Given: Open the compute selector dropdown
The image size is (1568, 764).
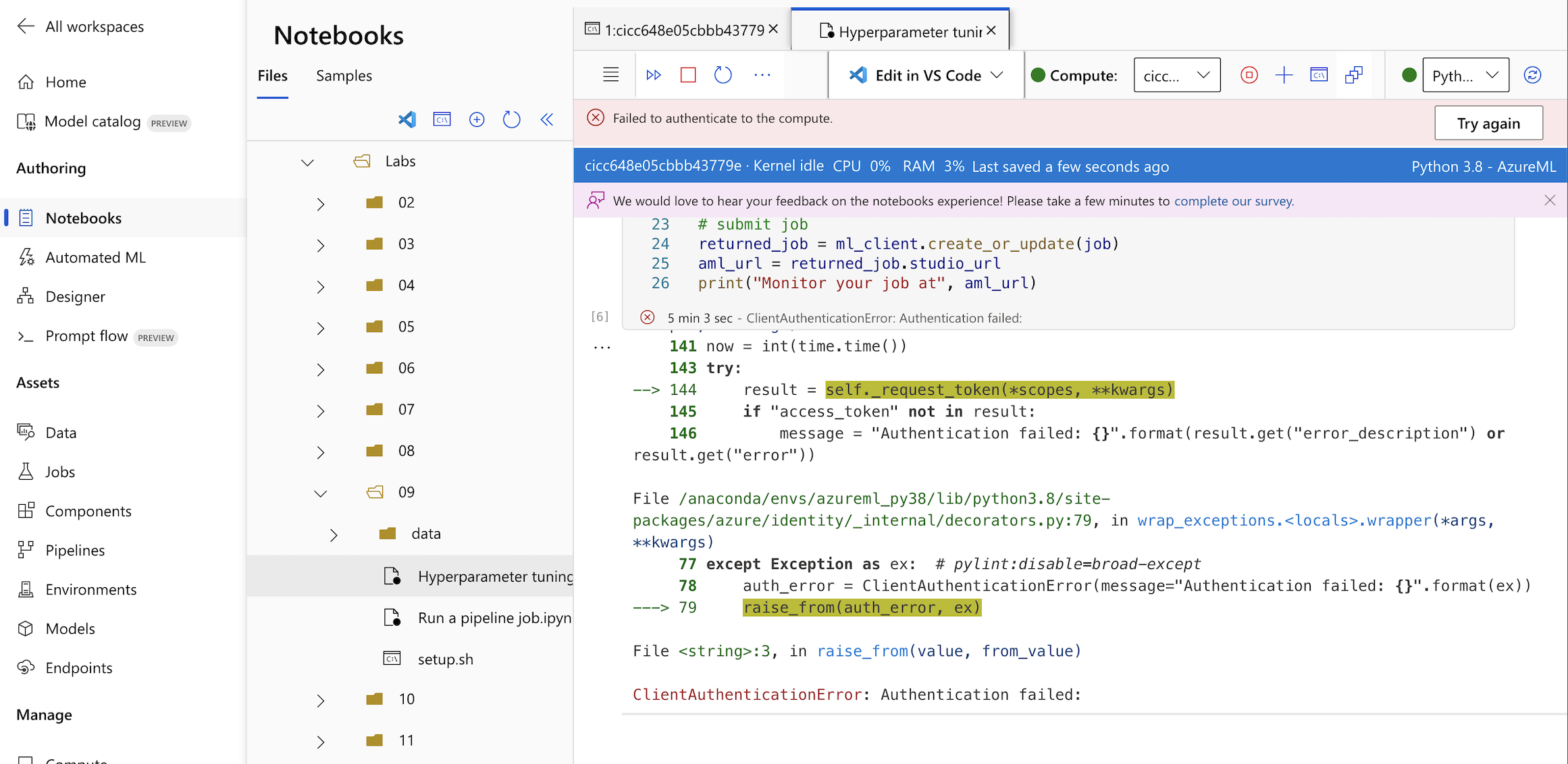Looking at the screenshot, I should pos(1177,75).
